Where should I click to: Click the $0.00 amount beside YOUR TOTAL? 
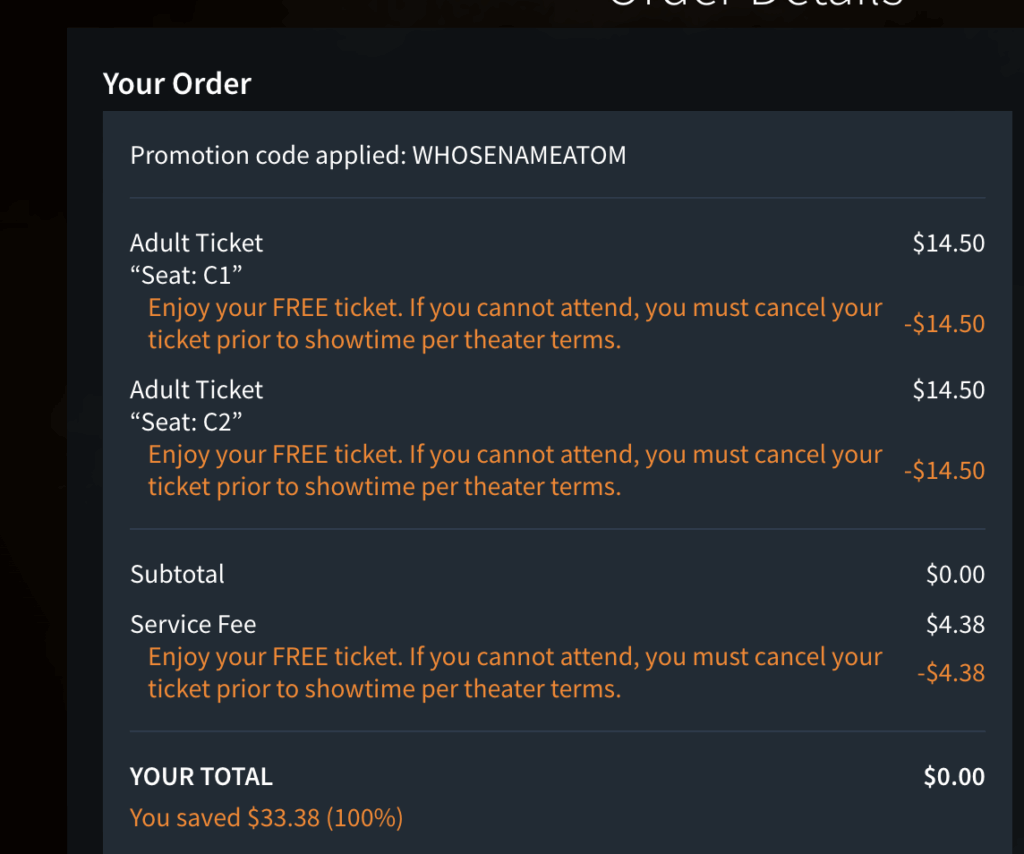pyautogui.click(x=954, y=777)
